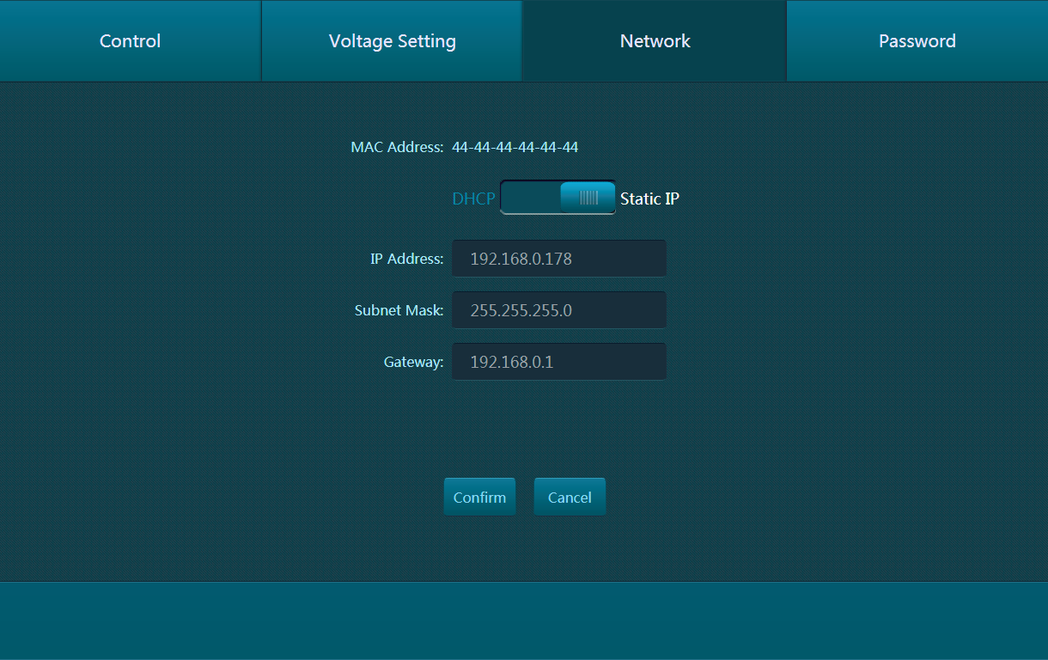Click the "MAC Address:" label
The image size is (1048, 660).
(x=396, y=147)
